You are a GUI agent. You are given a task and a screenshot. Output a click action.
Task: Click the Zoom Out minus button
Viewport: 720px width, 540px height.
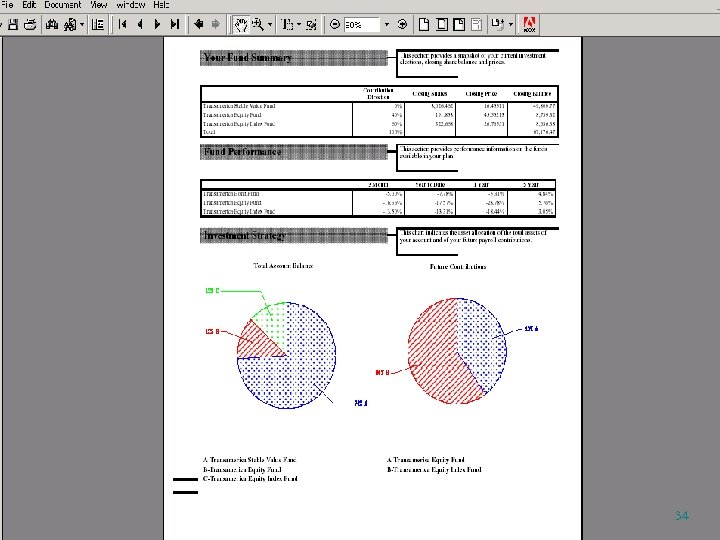pos(335,24)
